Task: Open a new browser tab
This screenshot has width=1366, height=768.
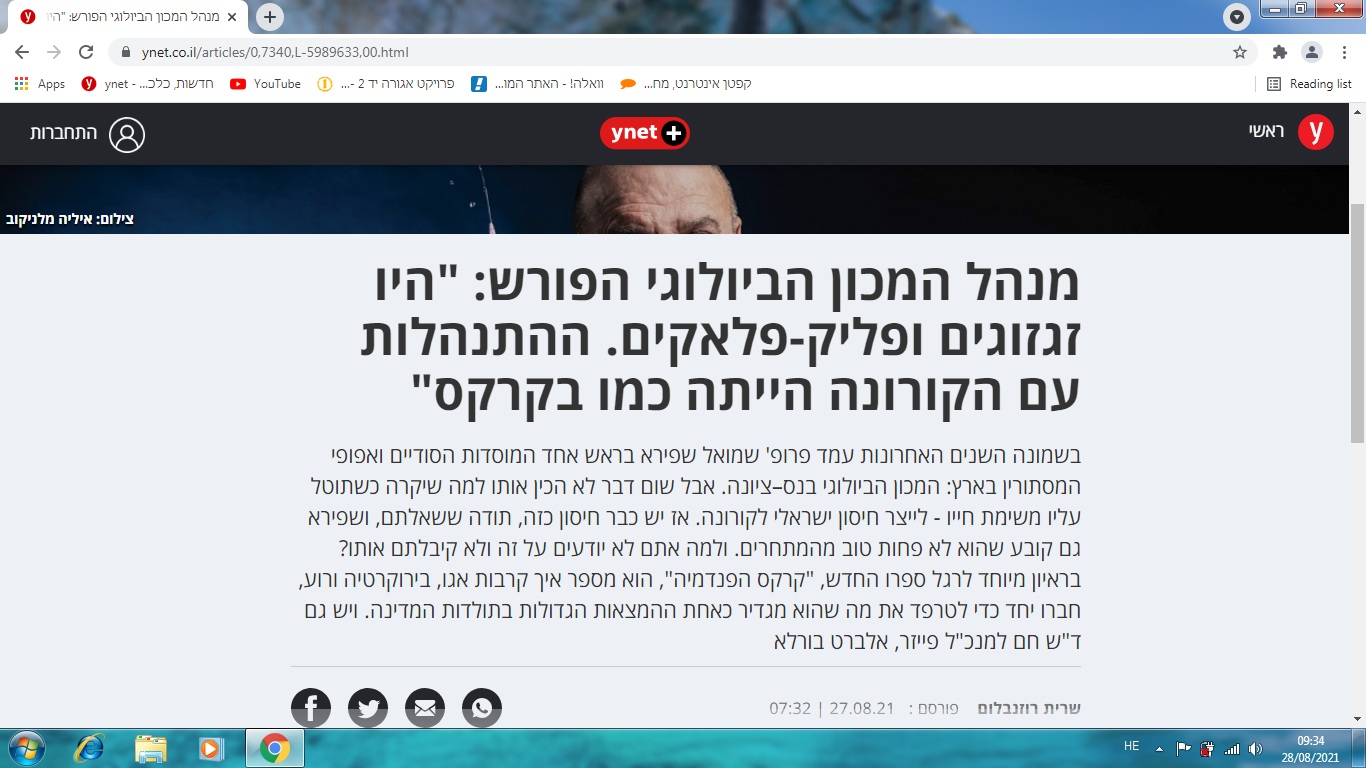Action: pyautogui.click(x=270, y=17)
